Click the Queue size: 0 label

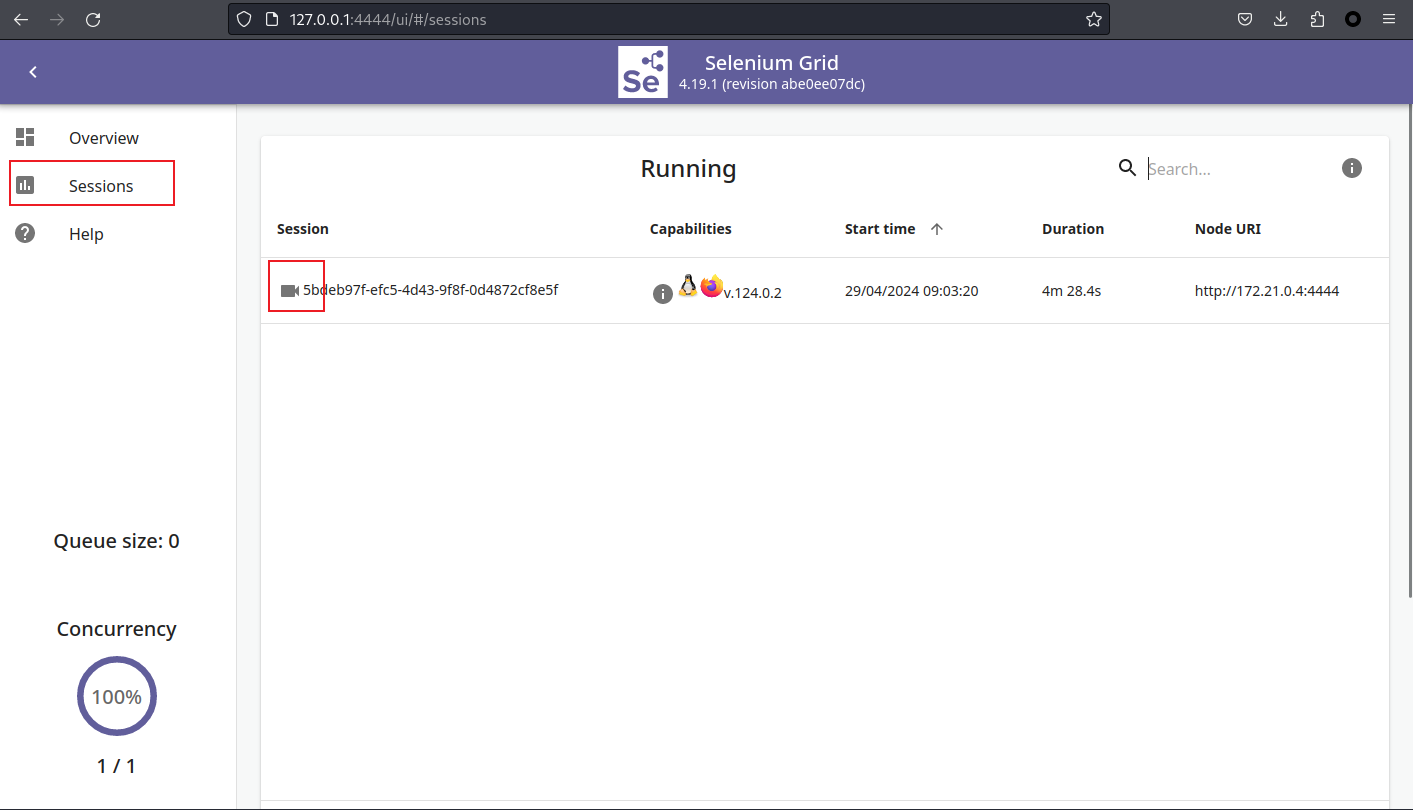117,541
